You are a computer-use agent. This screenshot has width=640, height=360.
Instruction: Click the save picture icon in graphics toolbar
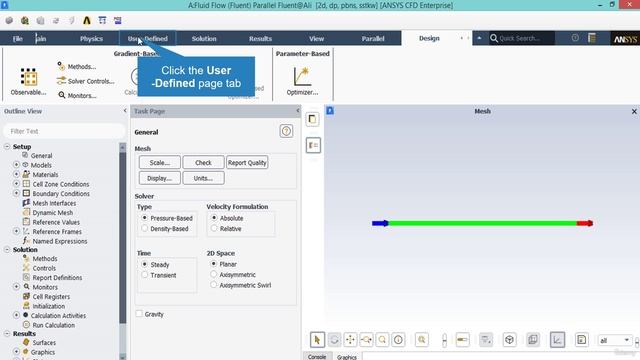[581, 340]
